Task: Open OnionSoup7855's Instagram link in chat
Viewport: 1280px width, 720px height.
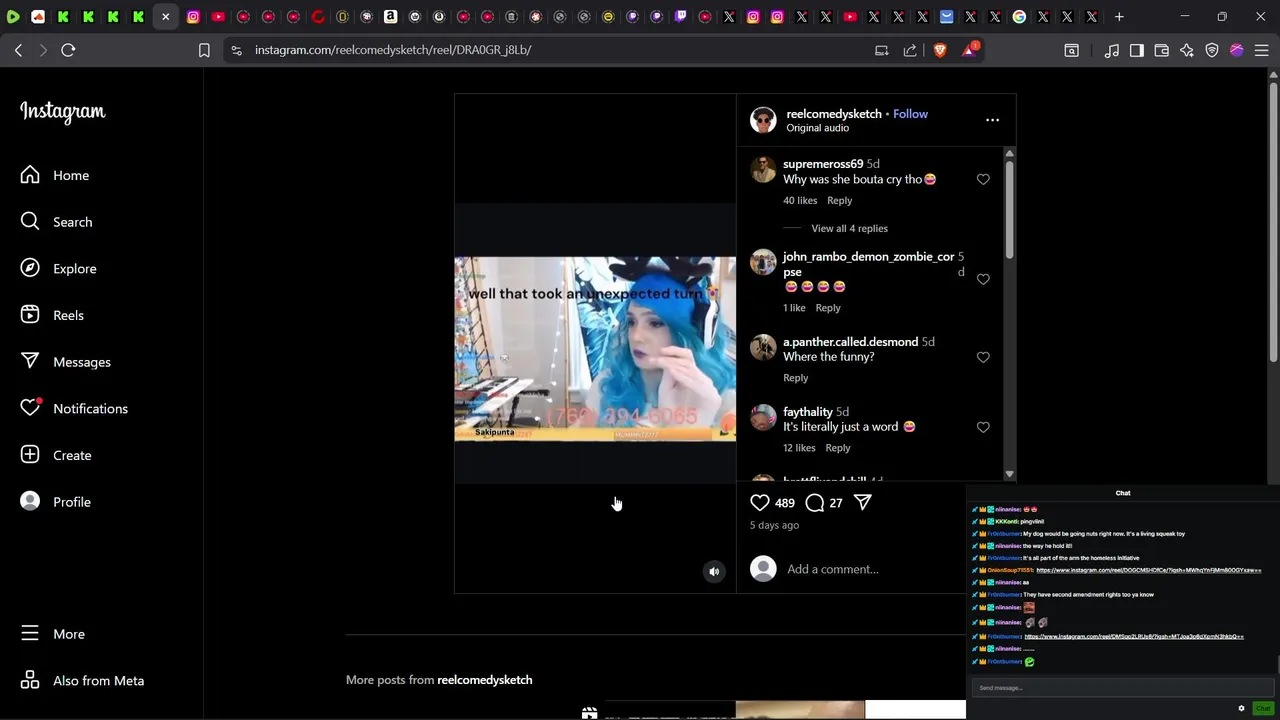Action: click(1149, 570)
